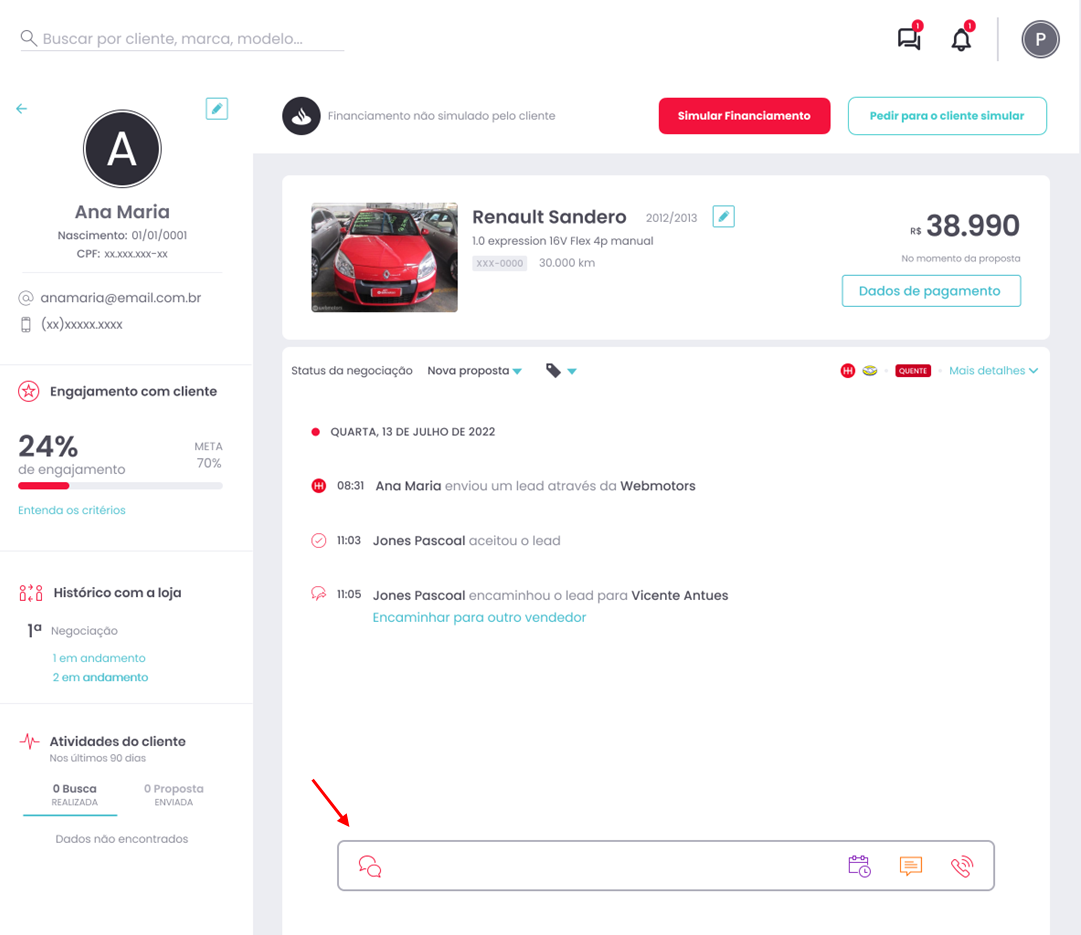Click the Simular Financiamento button
This screenshot has height=935, width=1081.
tap(744, 116)
